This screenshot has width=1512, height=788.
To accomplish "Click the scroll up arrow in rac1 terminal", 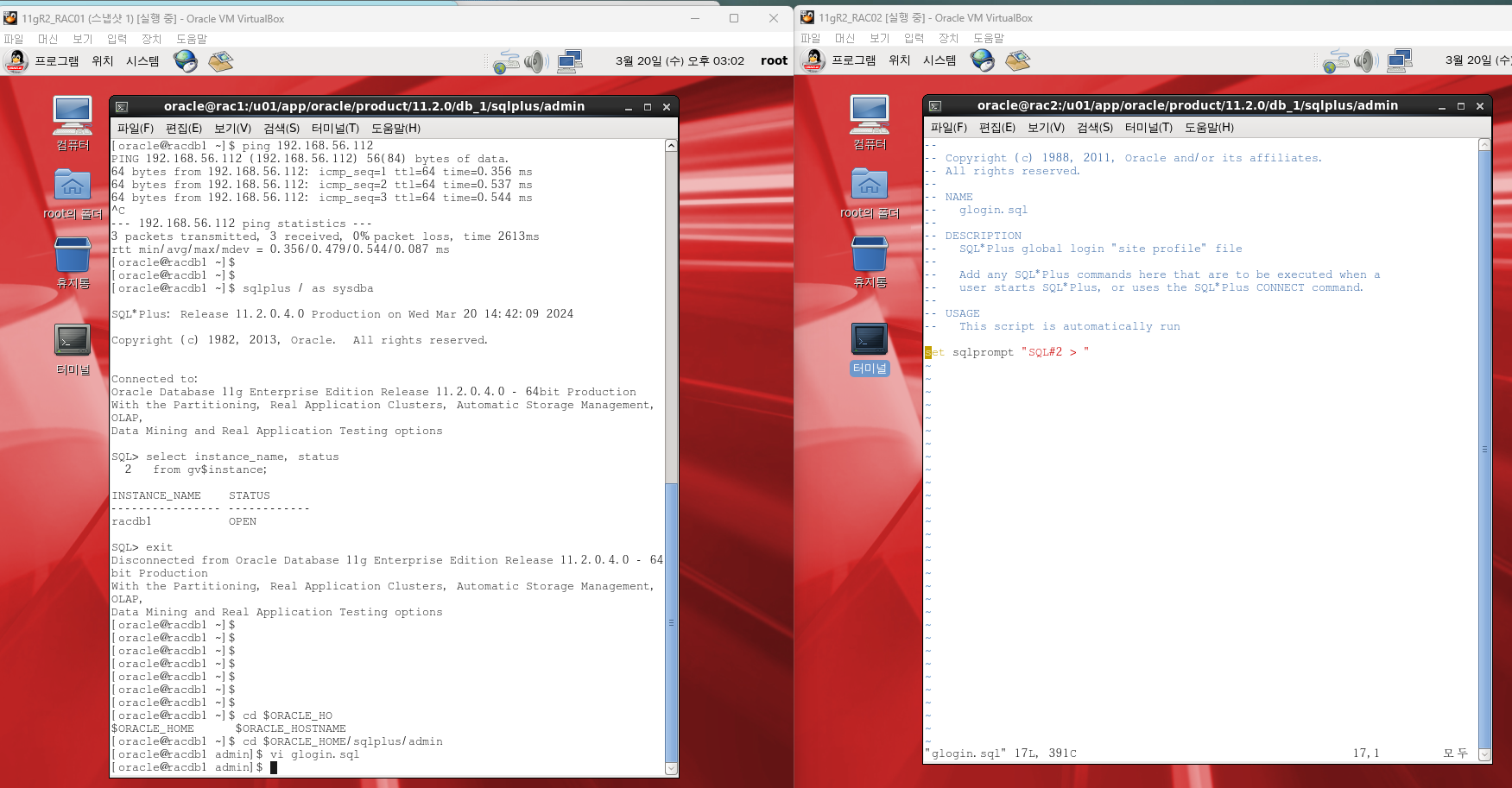I will (x=671, y=145).
